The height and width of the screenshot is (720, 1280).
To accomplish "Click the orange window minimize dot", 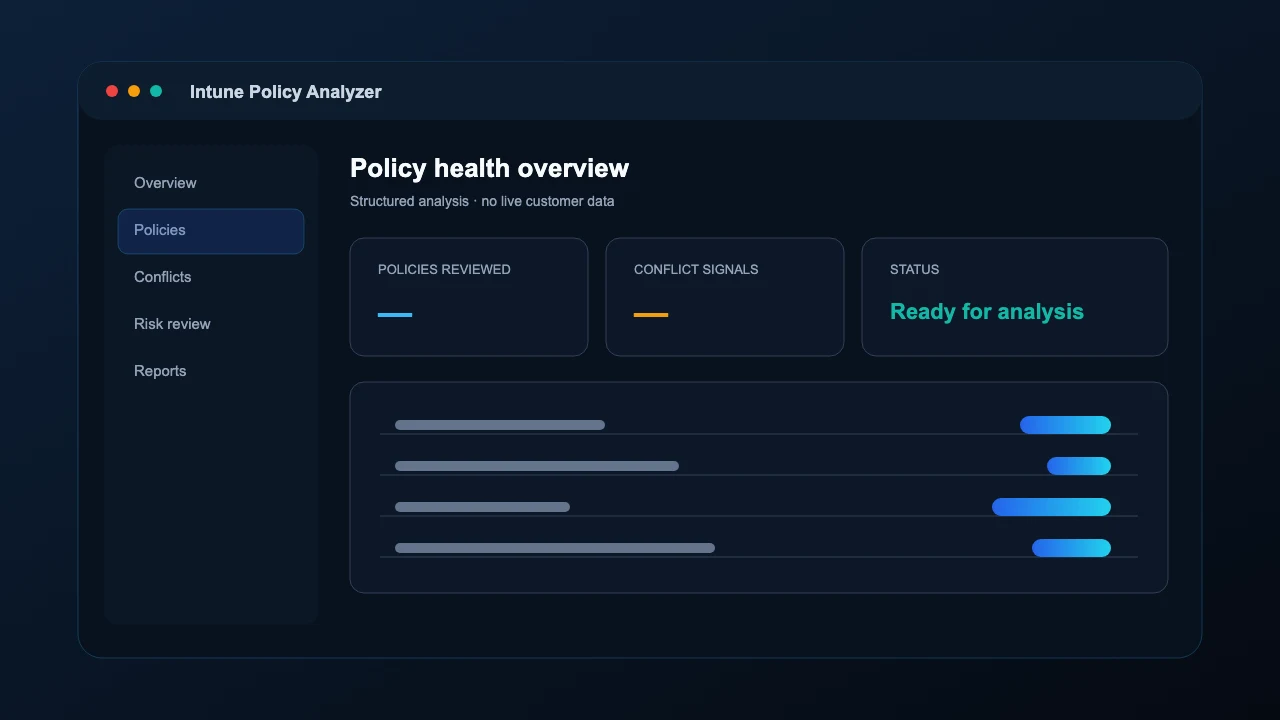I will tap(134, 91).
